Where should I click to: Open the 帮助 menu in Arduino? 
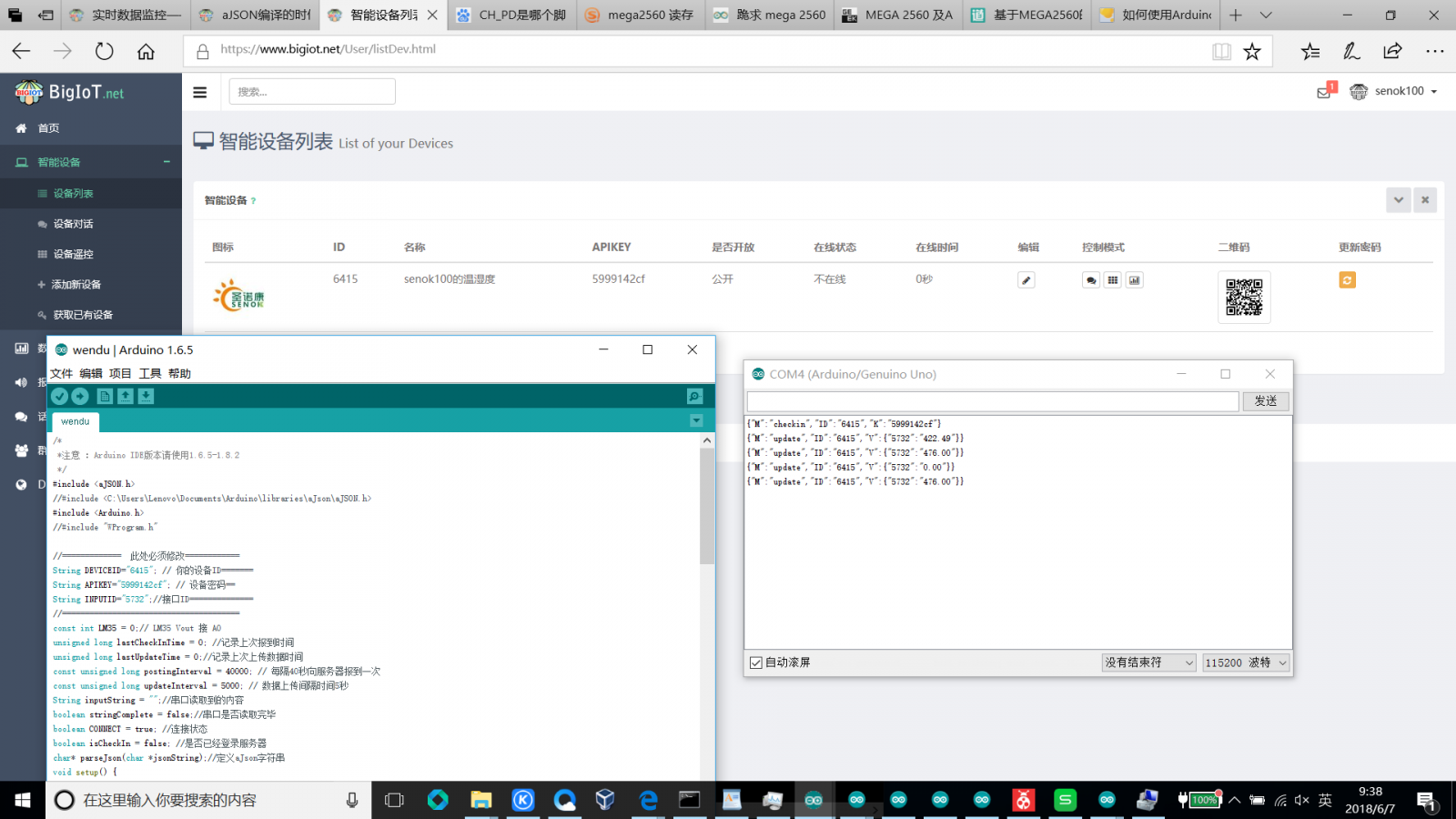pyautogui.click(x=179, y=374)
